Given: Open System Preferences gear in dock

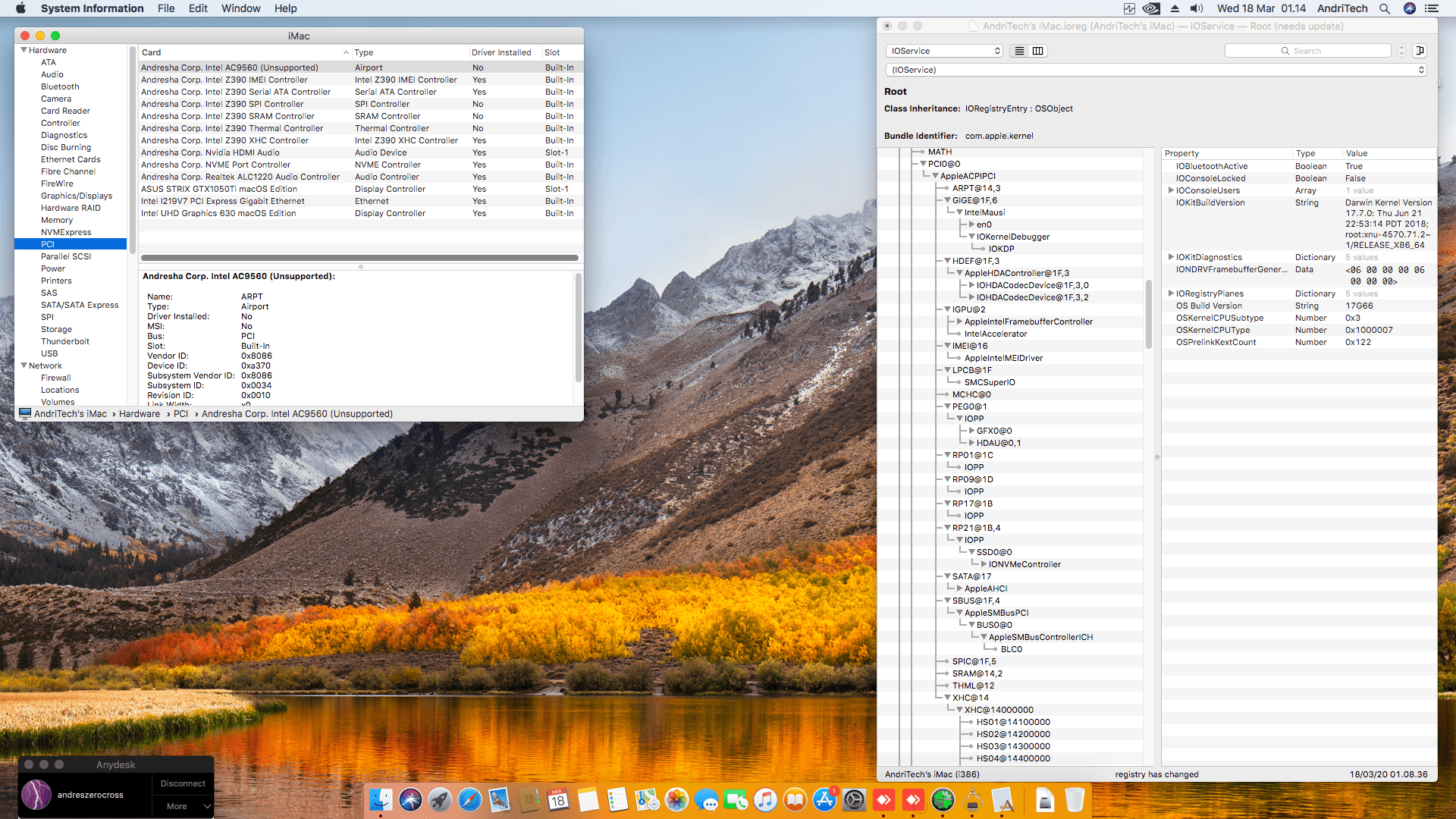Looking at the screenshot, I should pos(854,800).
